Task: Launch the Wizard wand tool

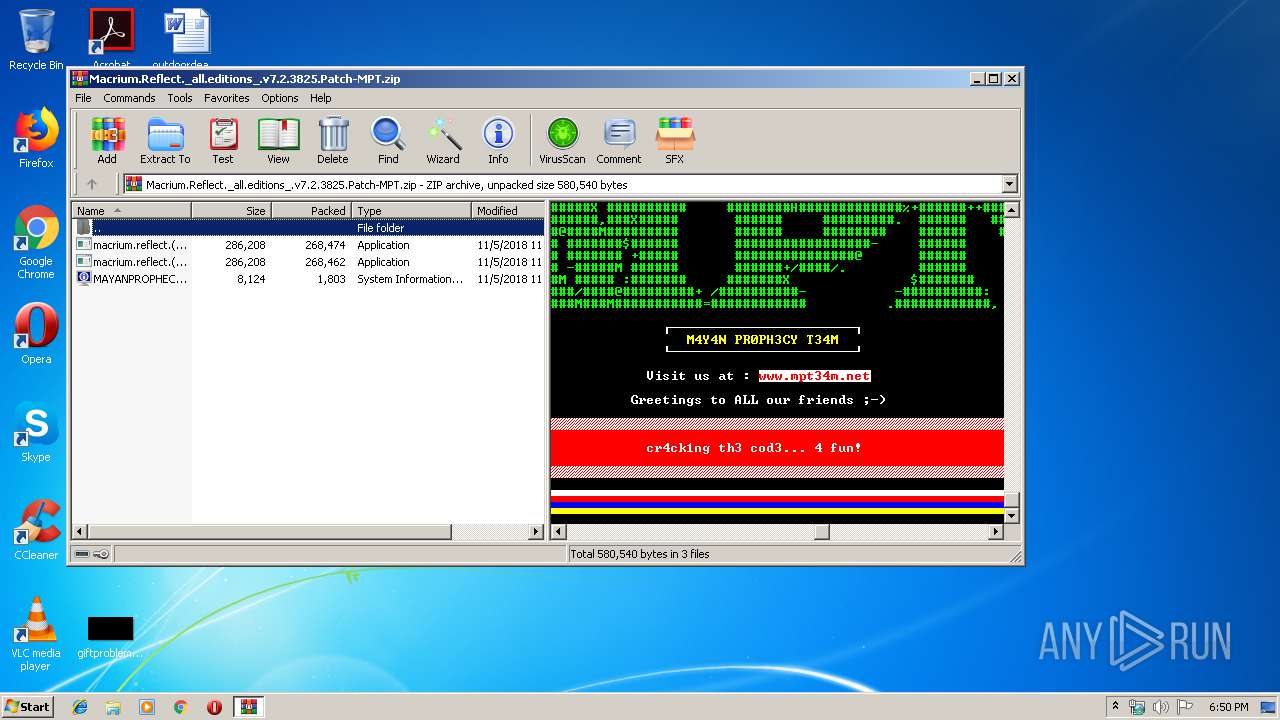Action: 443,141
